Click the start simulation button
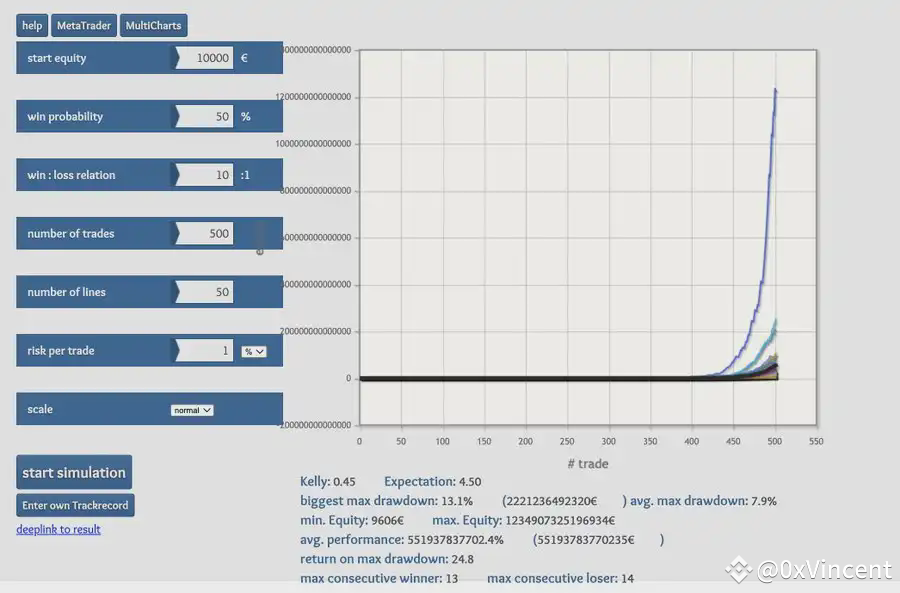Viewport: 900px width, 593px height. click(x=74, y=472)
